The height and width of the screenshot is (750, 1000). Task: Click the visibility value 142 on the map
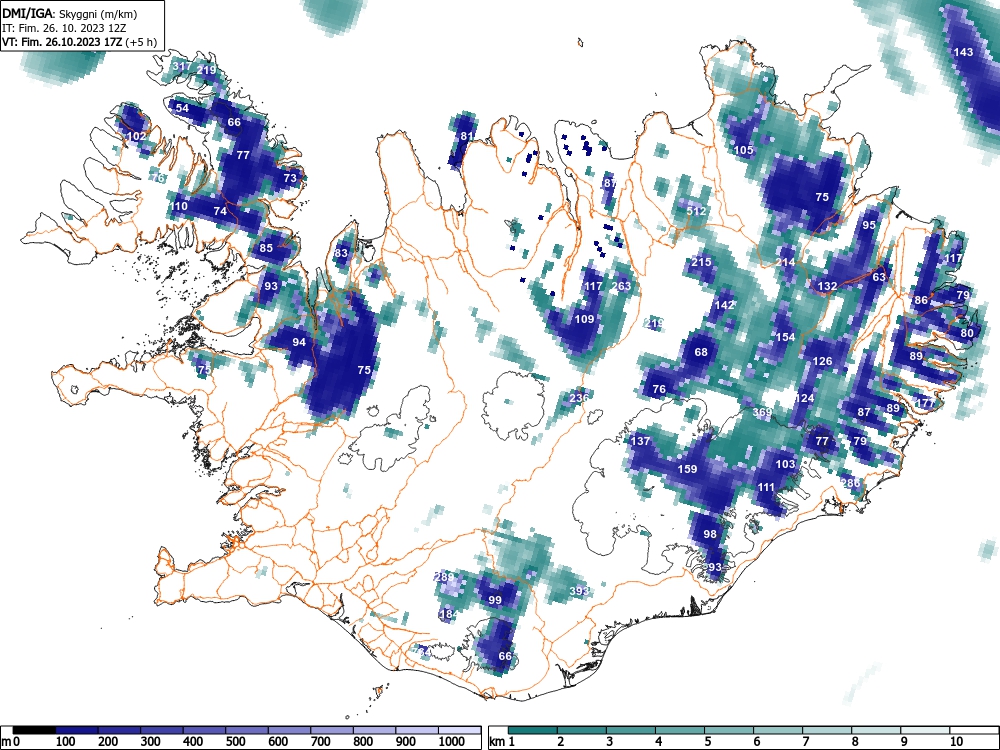[724, 305]
